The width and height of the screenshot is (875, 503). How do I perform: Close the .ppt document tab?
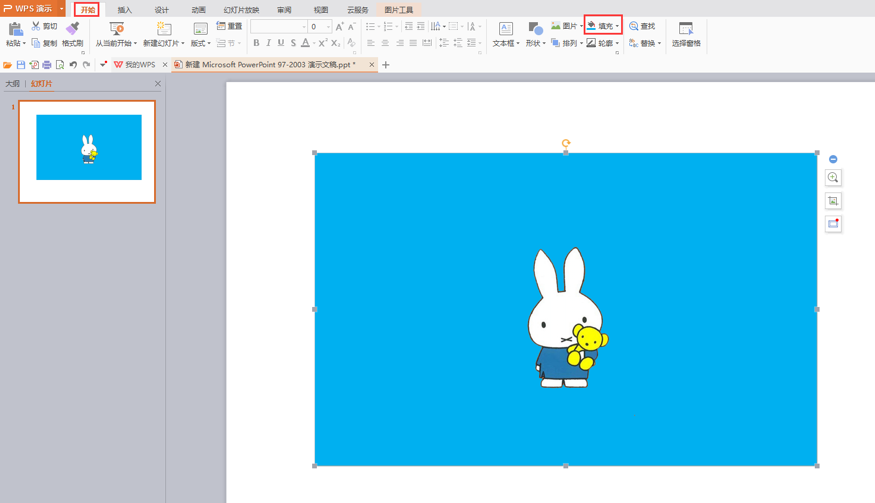click(372, 65)
